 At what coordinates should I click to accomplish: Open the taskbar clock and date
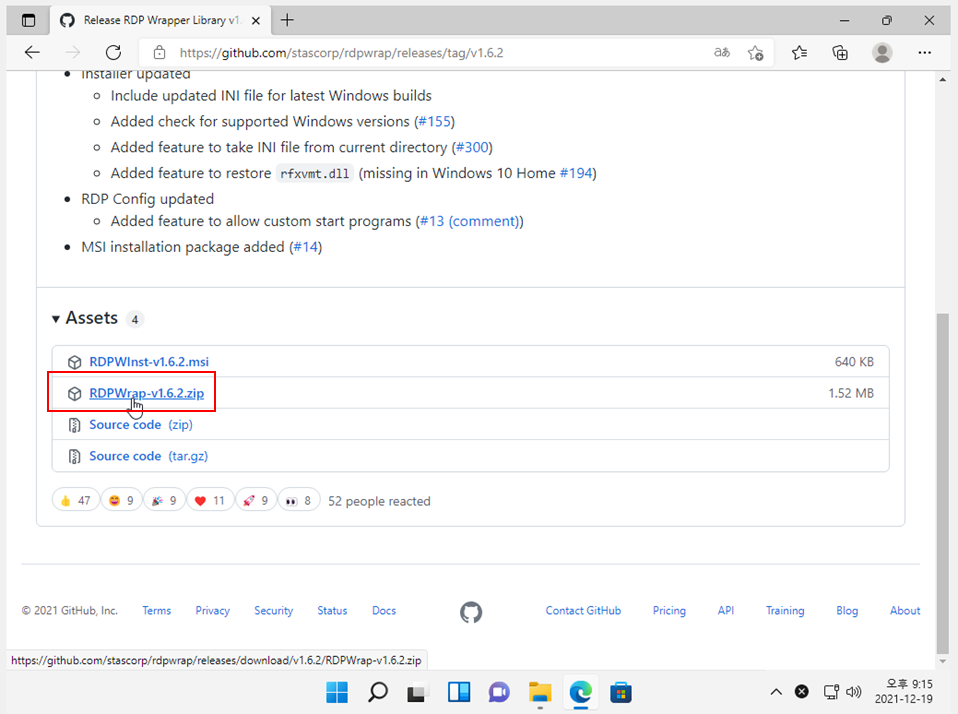pyautogui.click(x=904, y=691)
